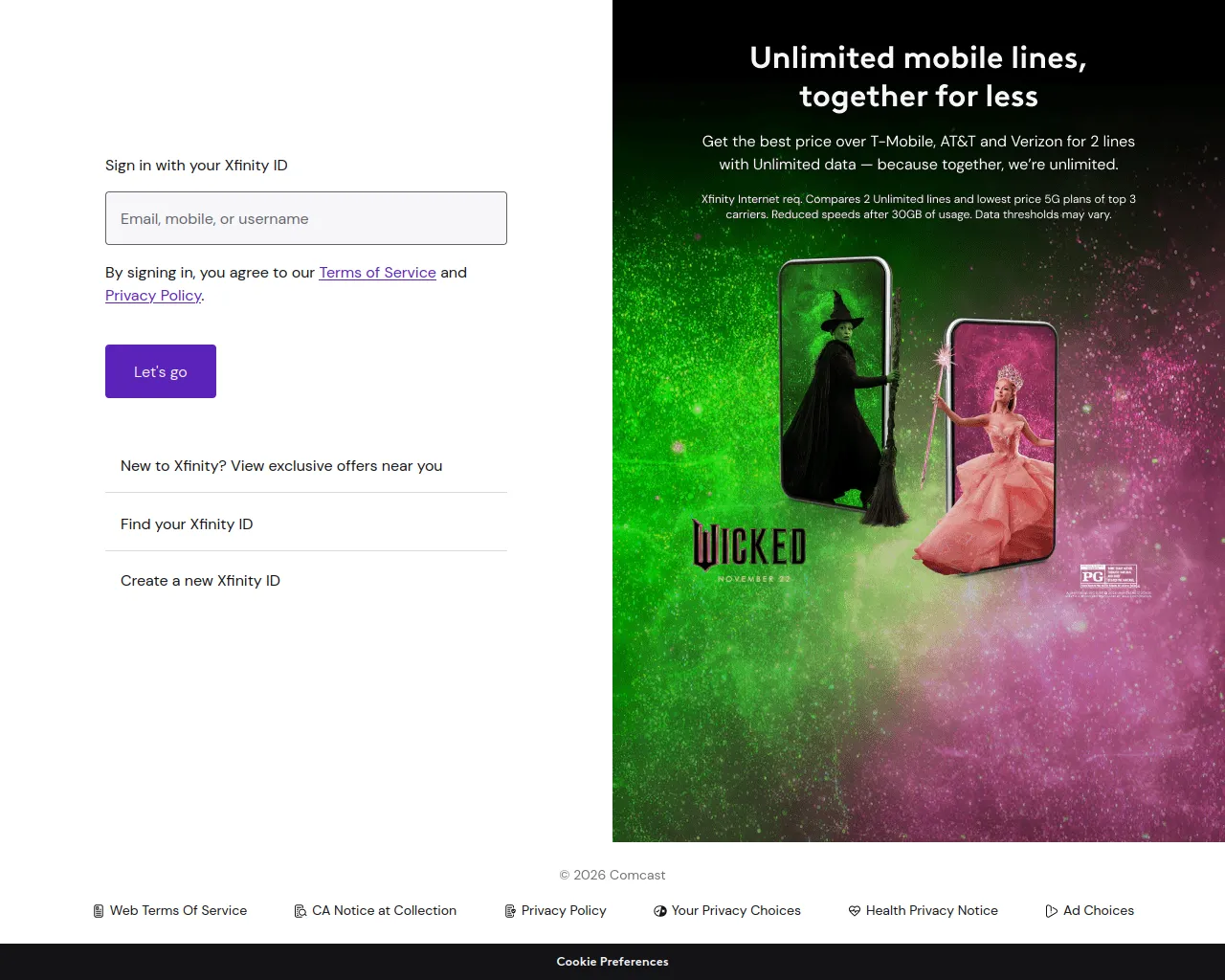
Task: Open Health Privacy Notice footer link
Action: point(932,911)
